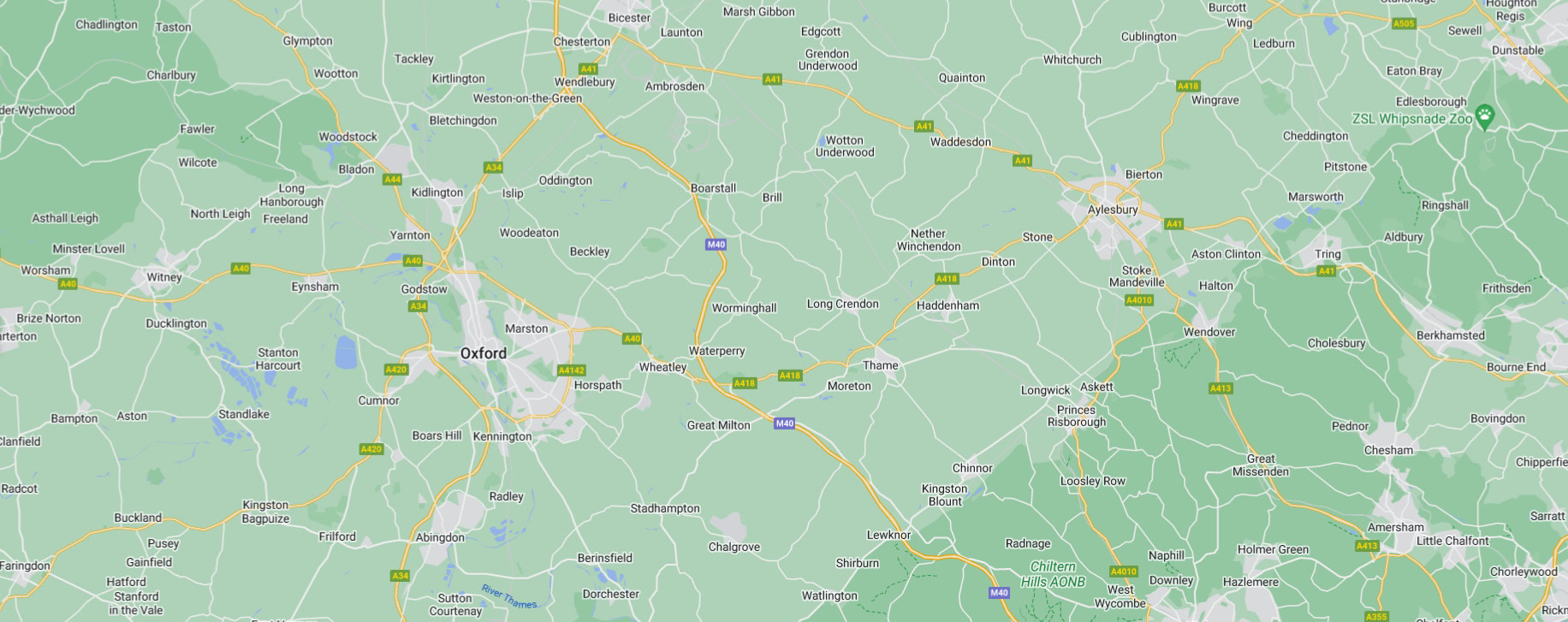Click the A4142 road shield near Horspath
This screenshot has width=1568, height=622.
click(571, 370)
